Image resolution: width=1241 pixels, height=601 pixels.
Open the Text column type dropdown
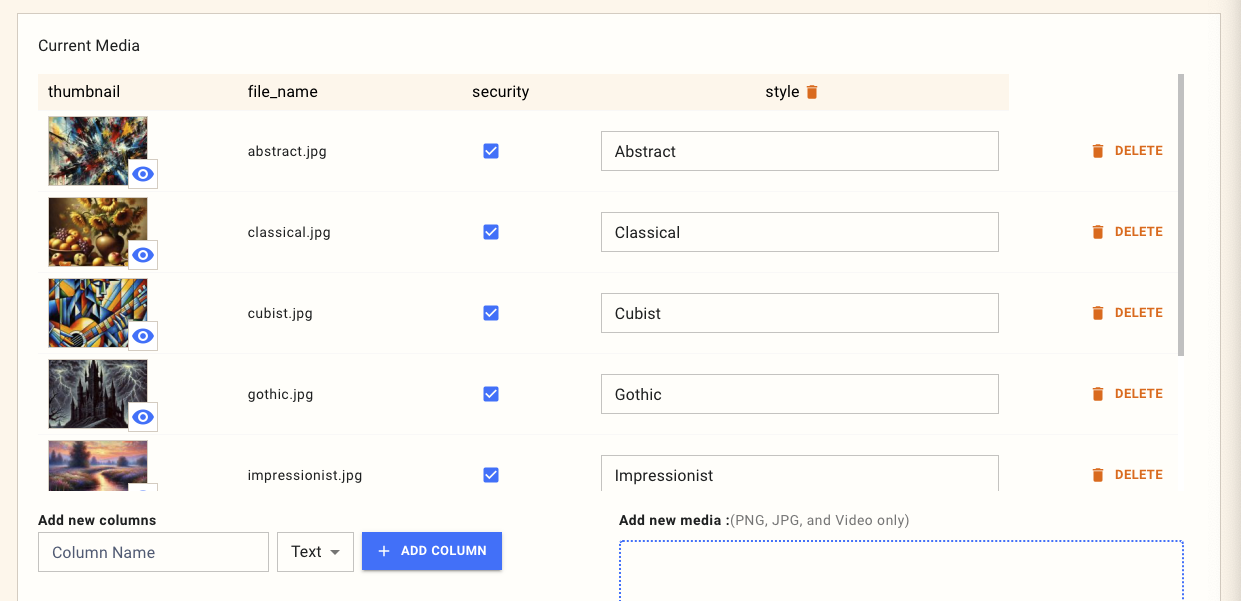coord(315,552)
